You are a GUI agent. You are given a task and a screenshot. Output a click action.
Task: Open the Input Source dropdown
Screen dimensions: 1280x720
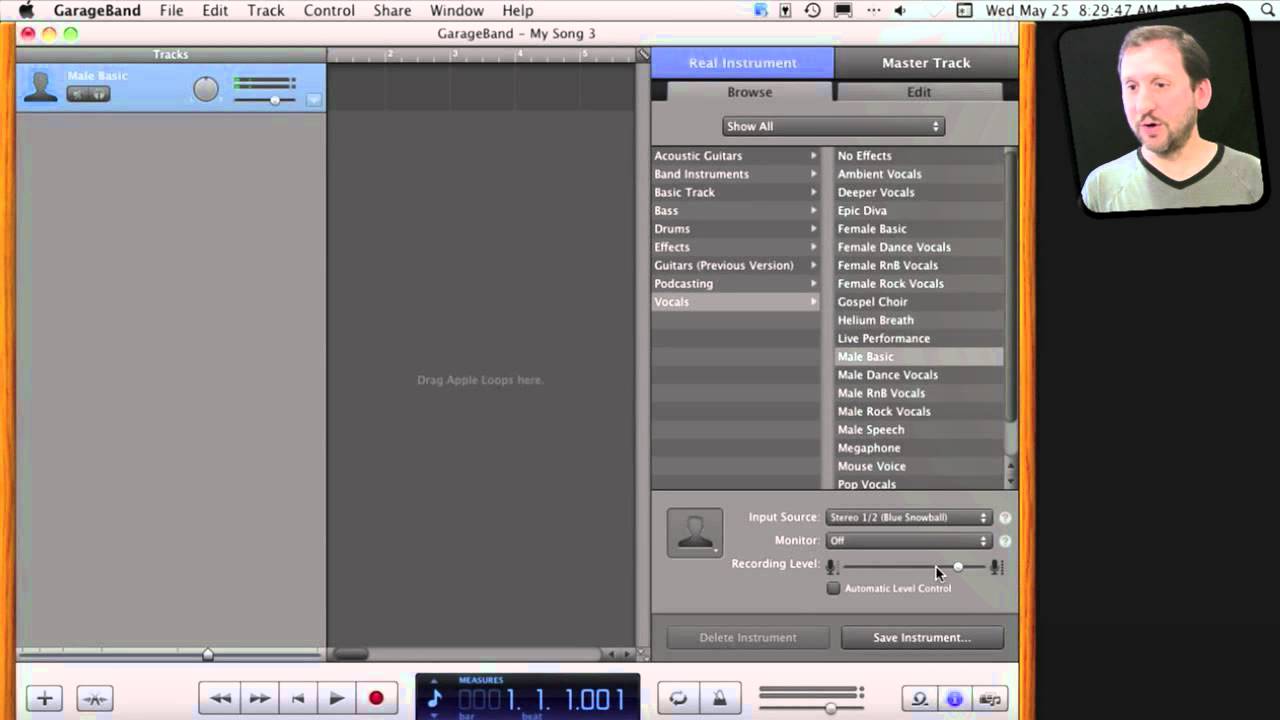click(x=908, y=517)
